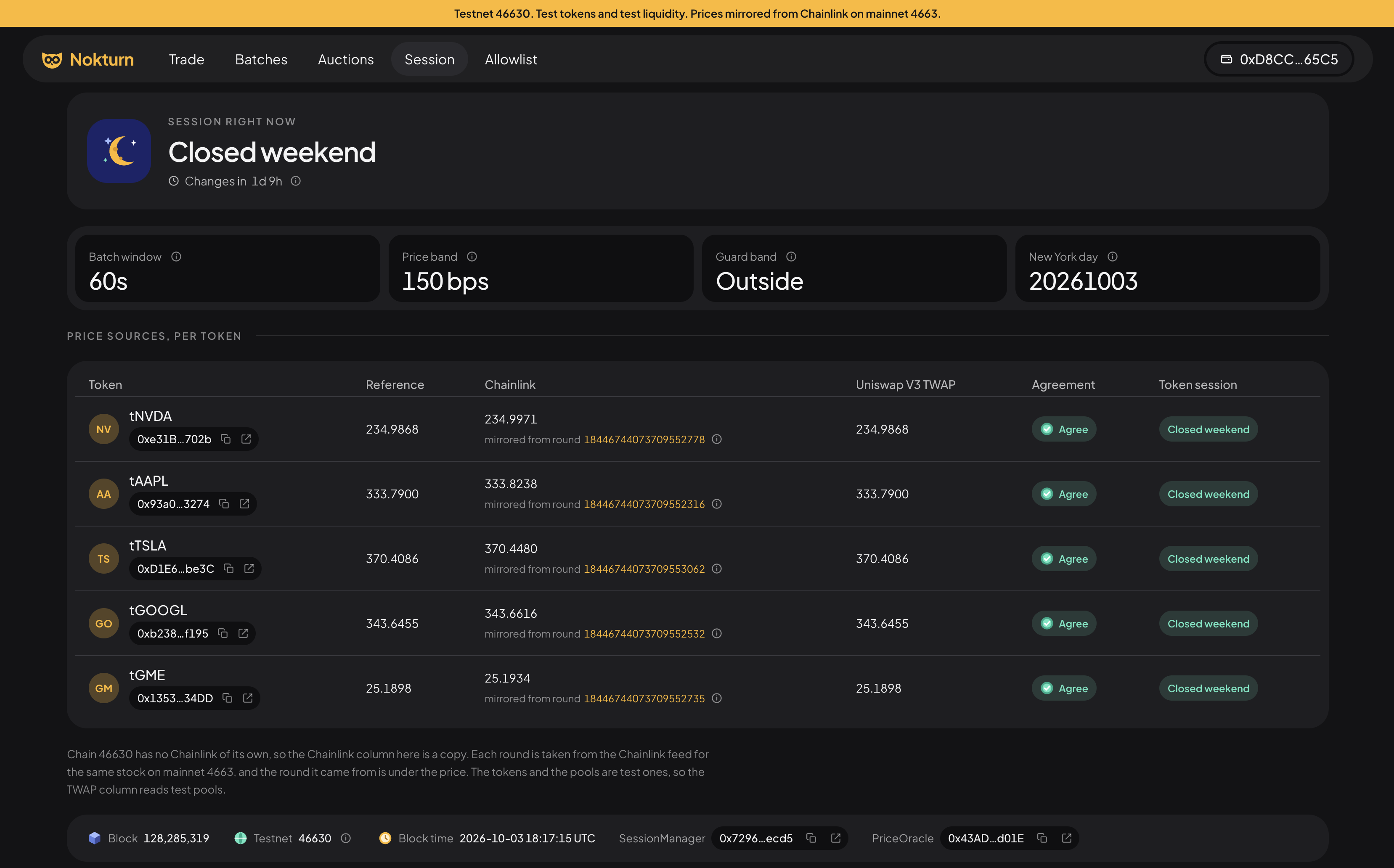
Task: Copy the tAAPL token address
Action: coord(224,504)
